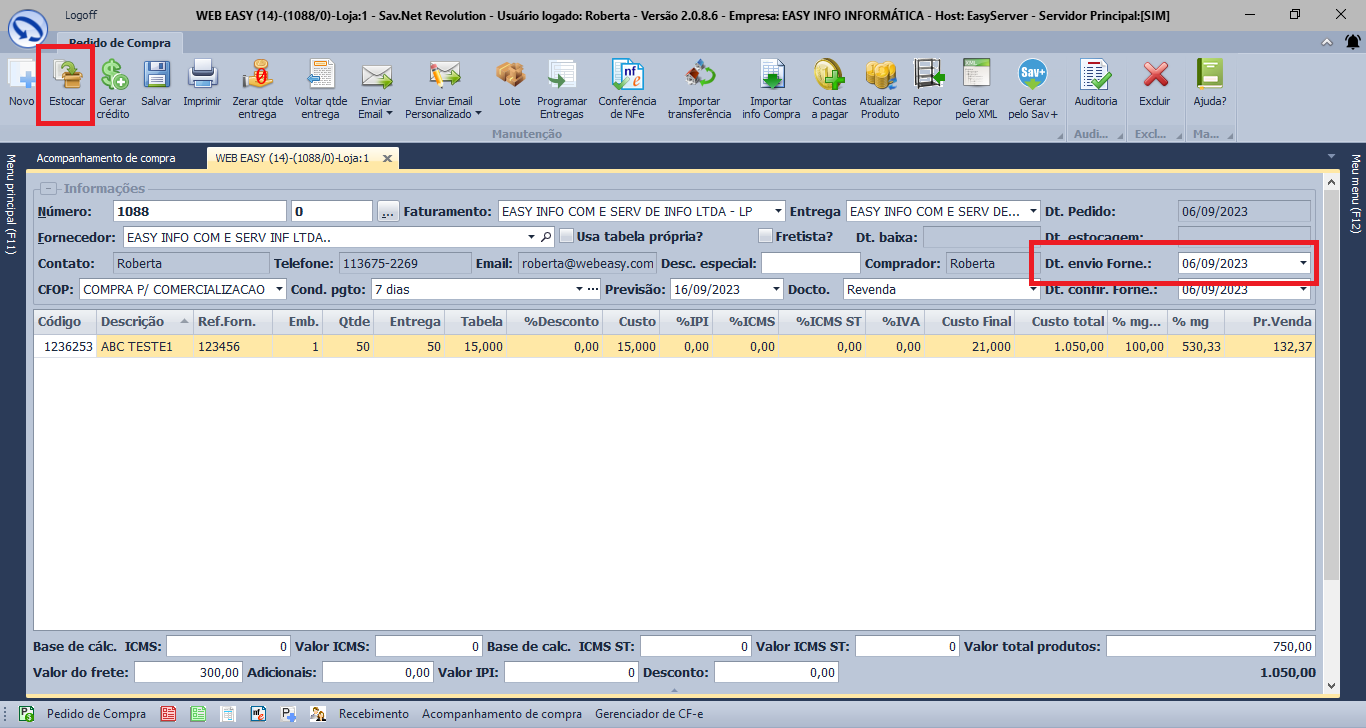Click the Número input field
The height and width of the screenshot is (728, 1366).
click(x=200, y=211)
